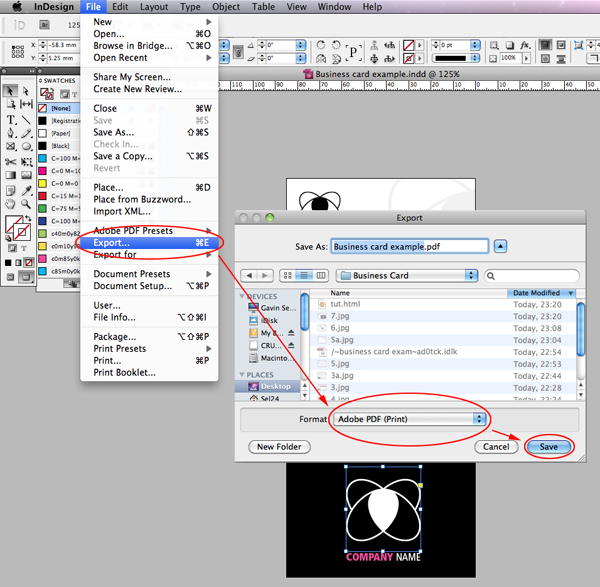Pick the Pen tool
Image resolution: width=600 pixels, height=587 pixels.
click(10, 133)
